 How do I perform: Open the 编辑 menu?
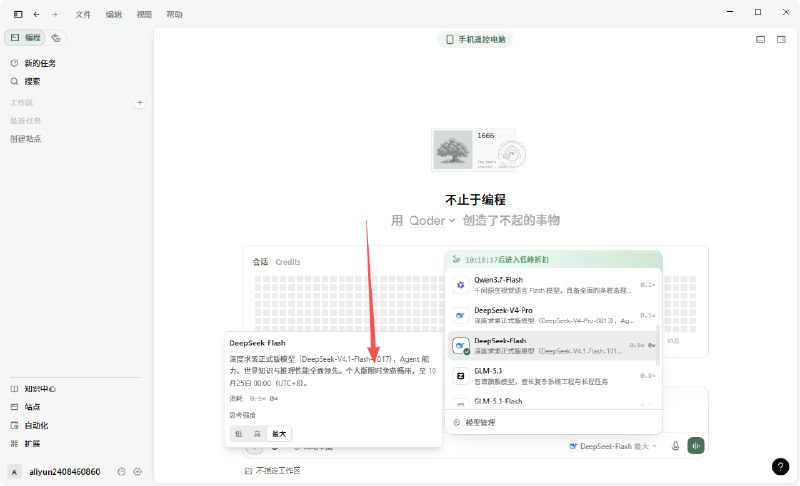coord(114,14)
